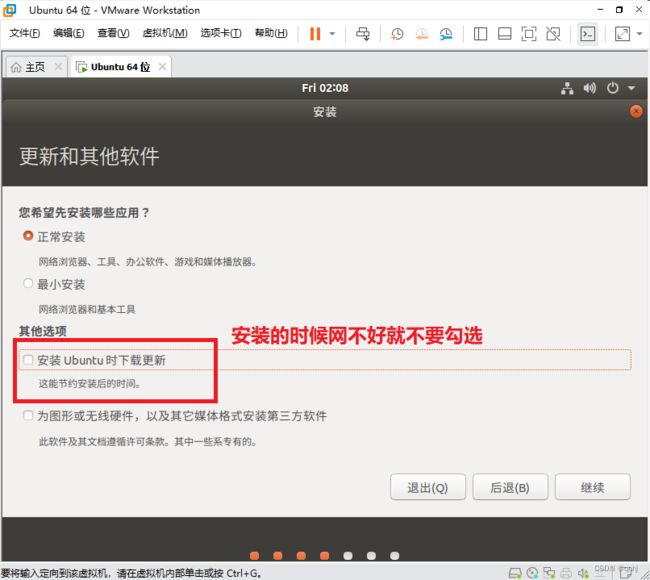
Task: Toggle the thumbnail bar panel
Action: pyautogui.click(x=504, y=34)
